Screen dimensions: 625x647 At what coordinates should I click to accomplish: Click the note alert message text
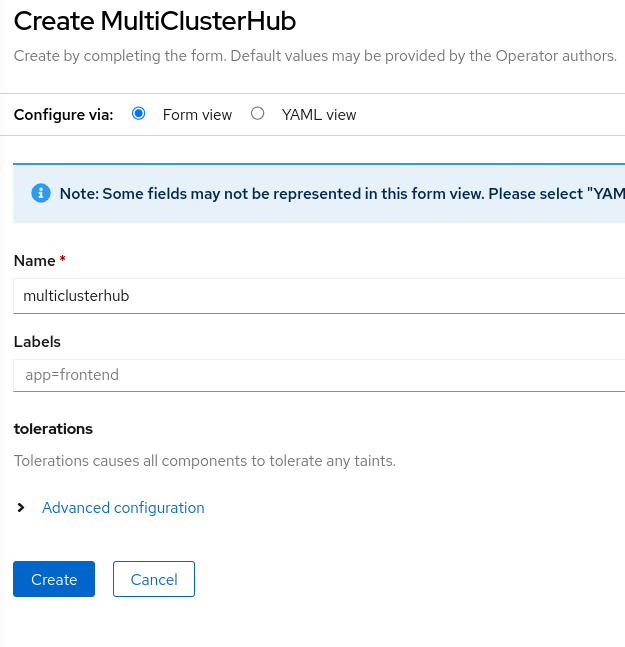340,193
